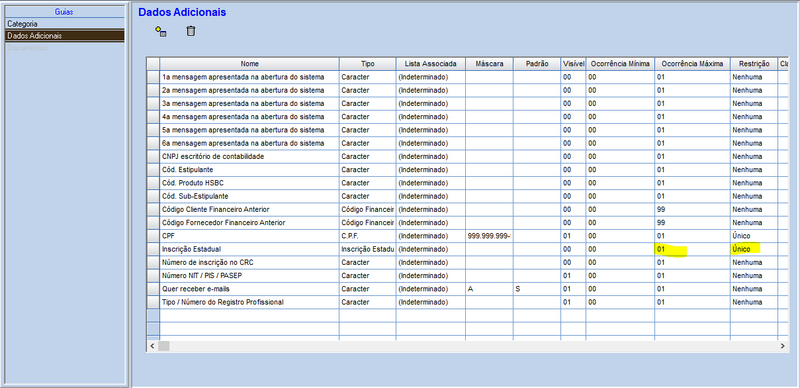Click the Restrição column header
Viewport: 800px width, 388px height.
pos(753,64)
